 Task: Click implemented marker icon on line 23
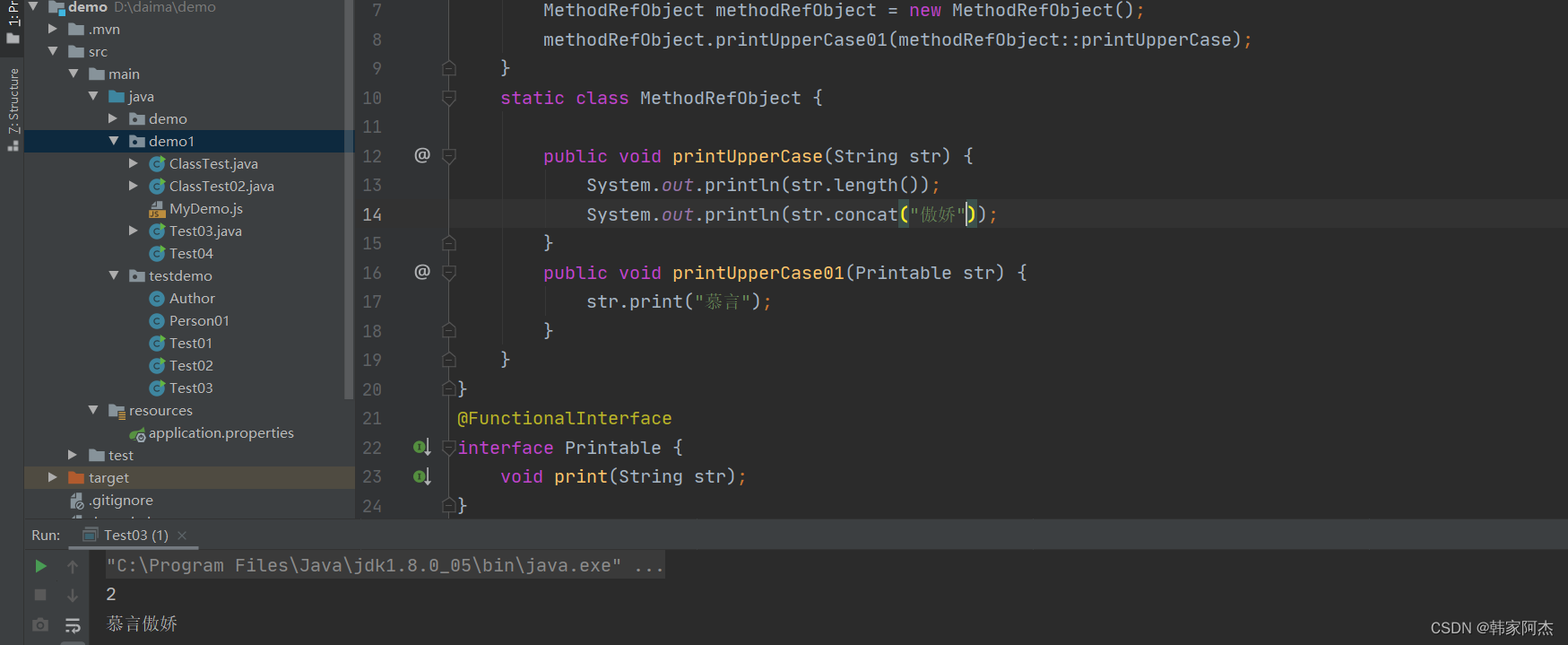[x=421, y=476]
